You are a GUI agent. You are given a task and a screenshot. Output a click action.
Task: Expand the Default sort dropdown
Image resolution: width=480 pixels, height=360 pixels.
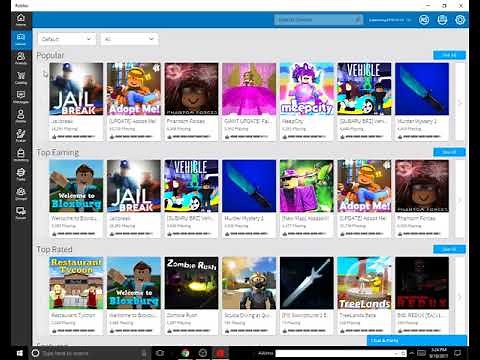click(67, 39)
